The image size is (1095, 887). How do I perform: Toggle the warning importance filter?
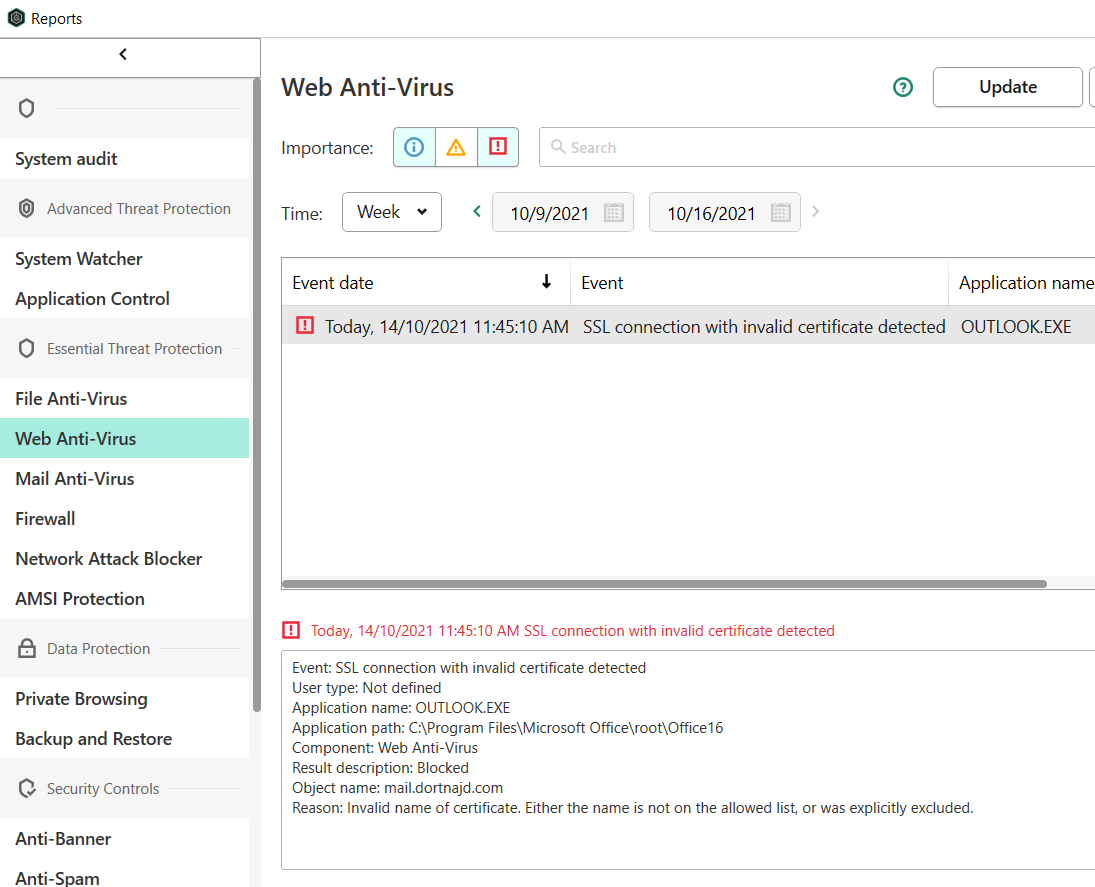pyautogui.click(x=456, y=147)
